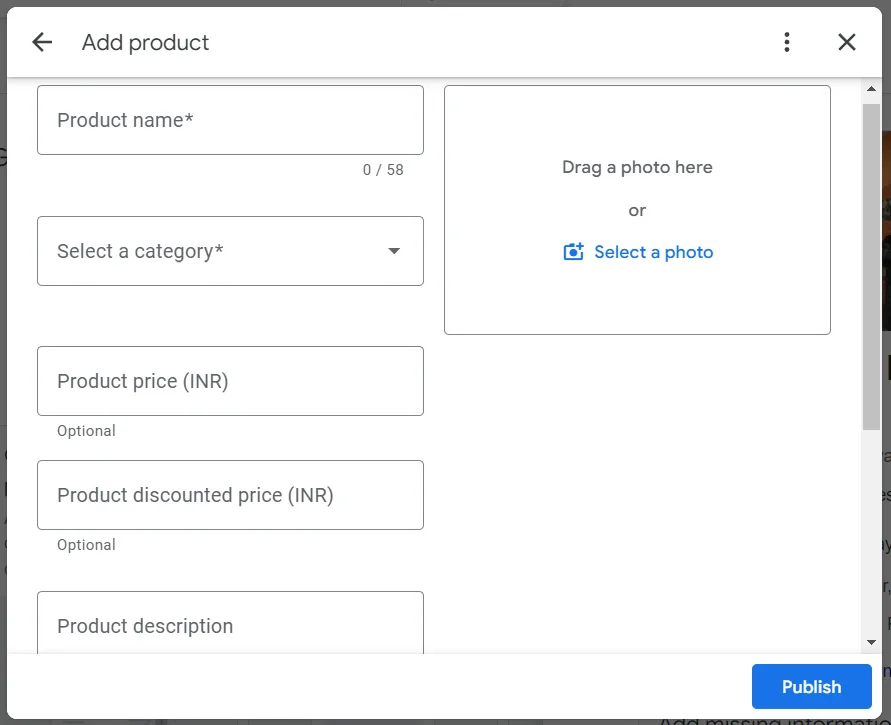
Task: Click the Product price (INR) field
Action: [230, 381]
